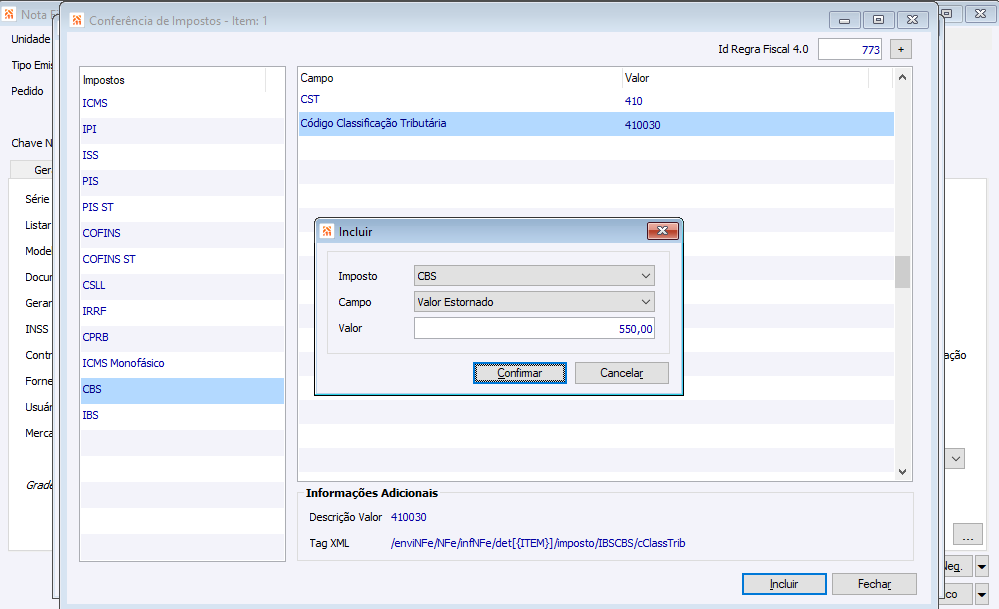This screenshot has height=609, width=999.
Task: Confirm the inclusion with the Confirmar button
Action: [x=520, y=373]
